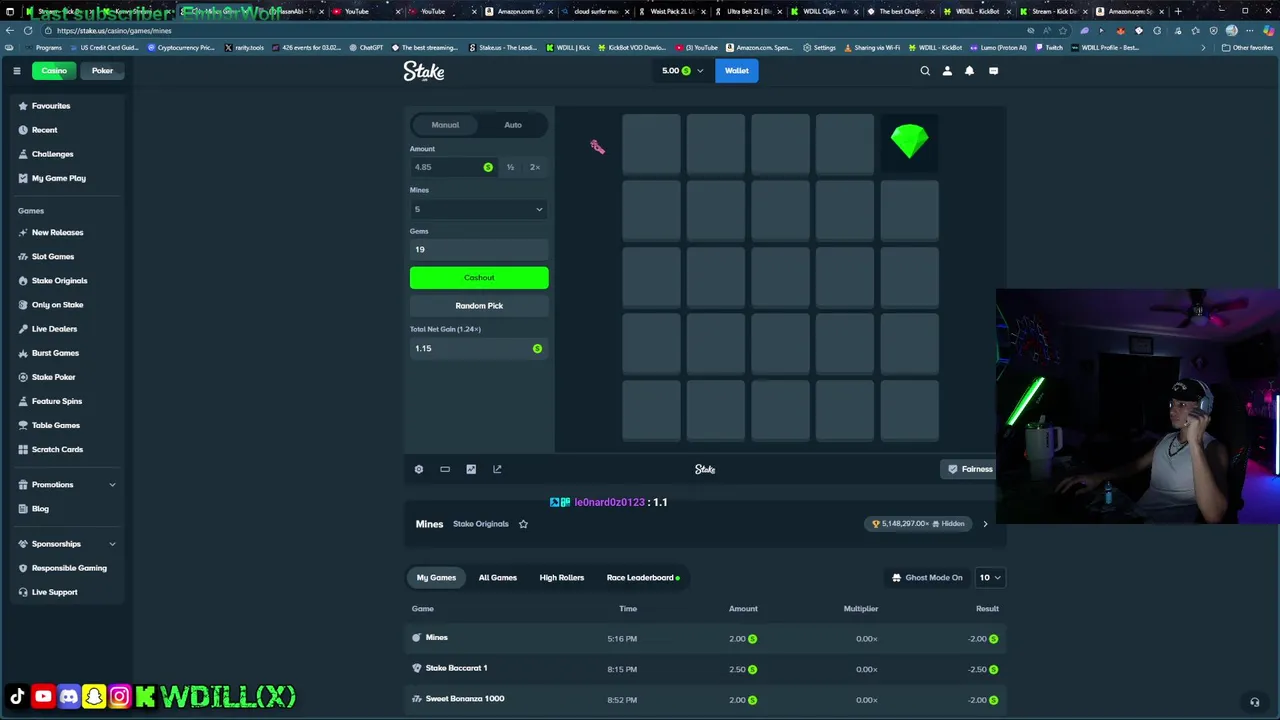The width and height of the screenshot is (1280, 720).
Task: Click the Stake logo in the header
Action: pos(424,71)
